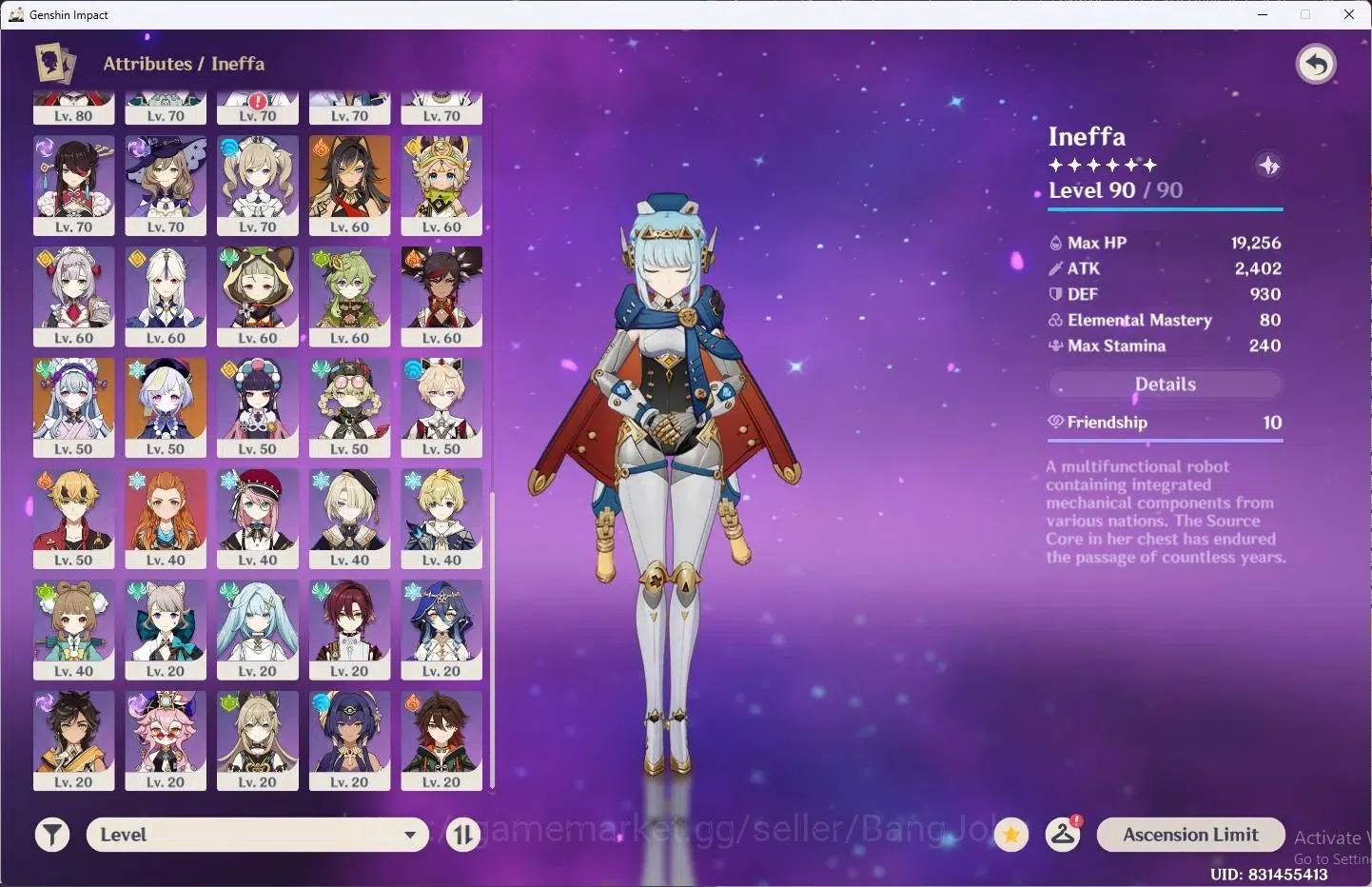Select Gaming's character card
The height and width of the screenshot is (887, 1372).
pos(441,741)
